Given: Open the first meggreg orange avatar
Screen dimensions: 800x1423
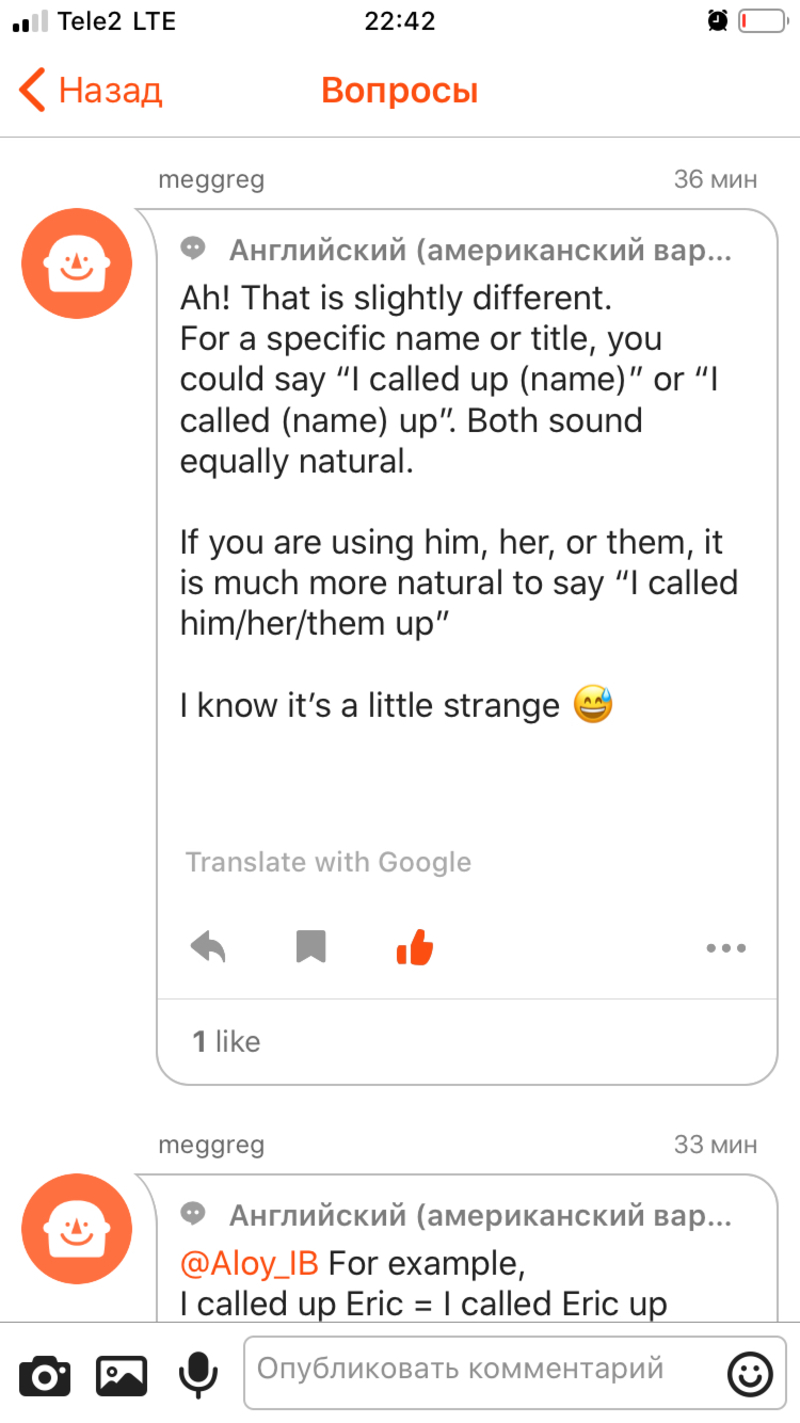Looking at the screenshot, I should coord(77,263).
